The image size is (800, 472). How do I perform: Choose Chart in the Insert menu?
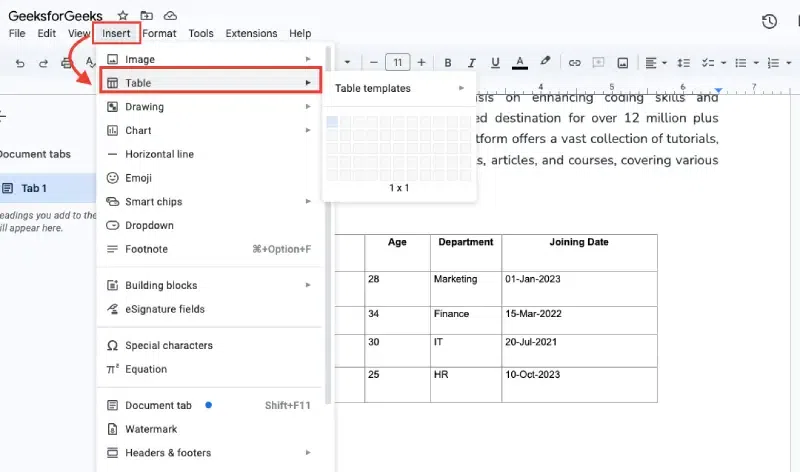[209, 130]
